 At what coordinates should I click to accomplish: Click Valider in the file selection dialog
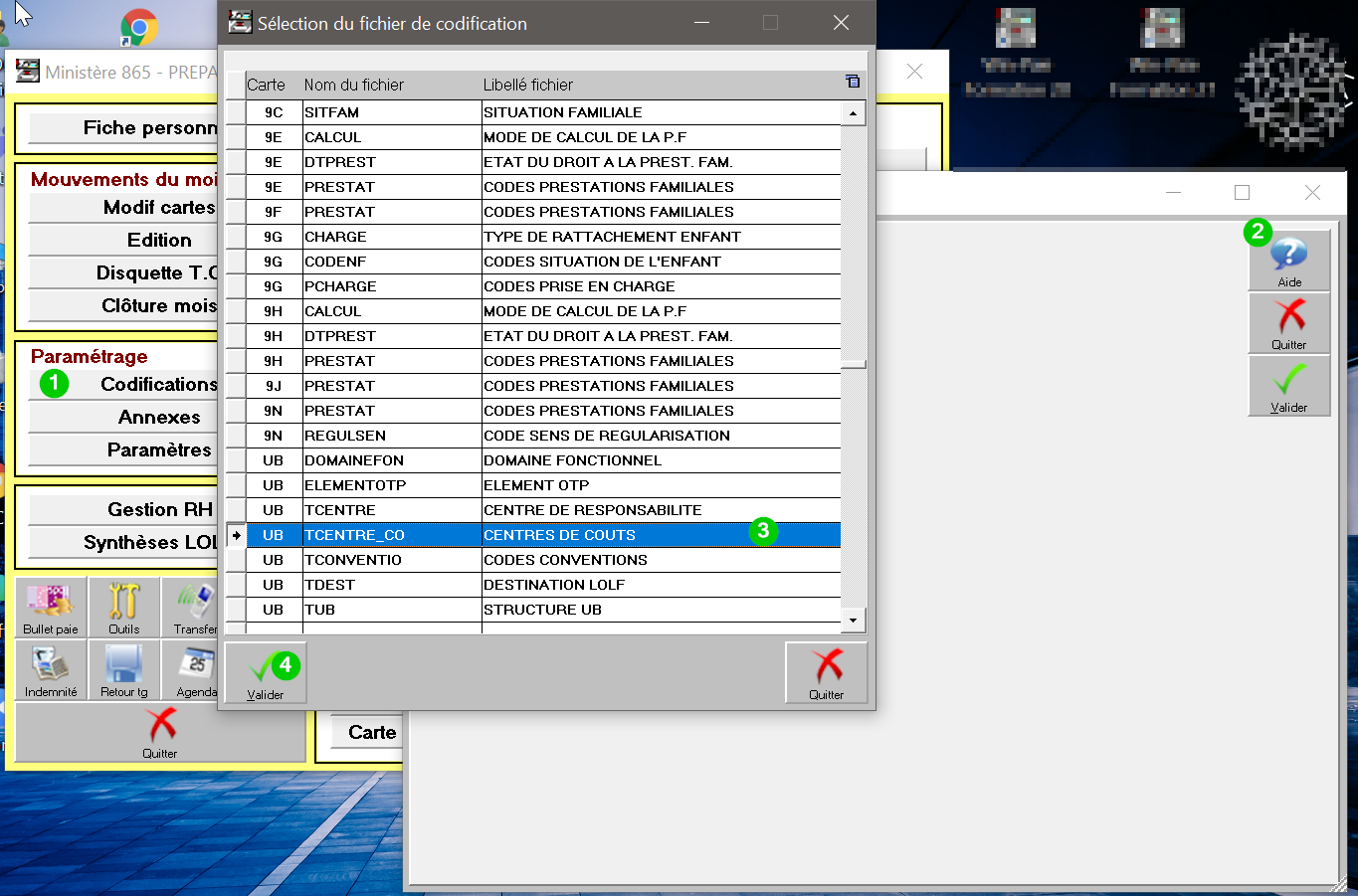click(x=265, y=673)
